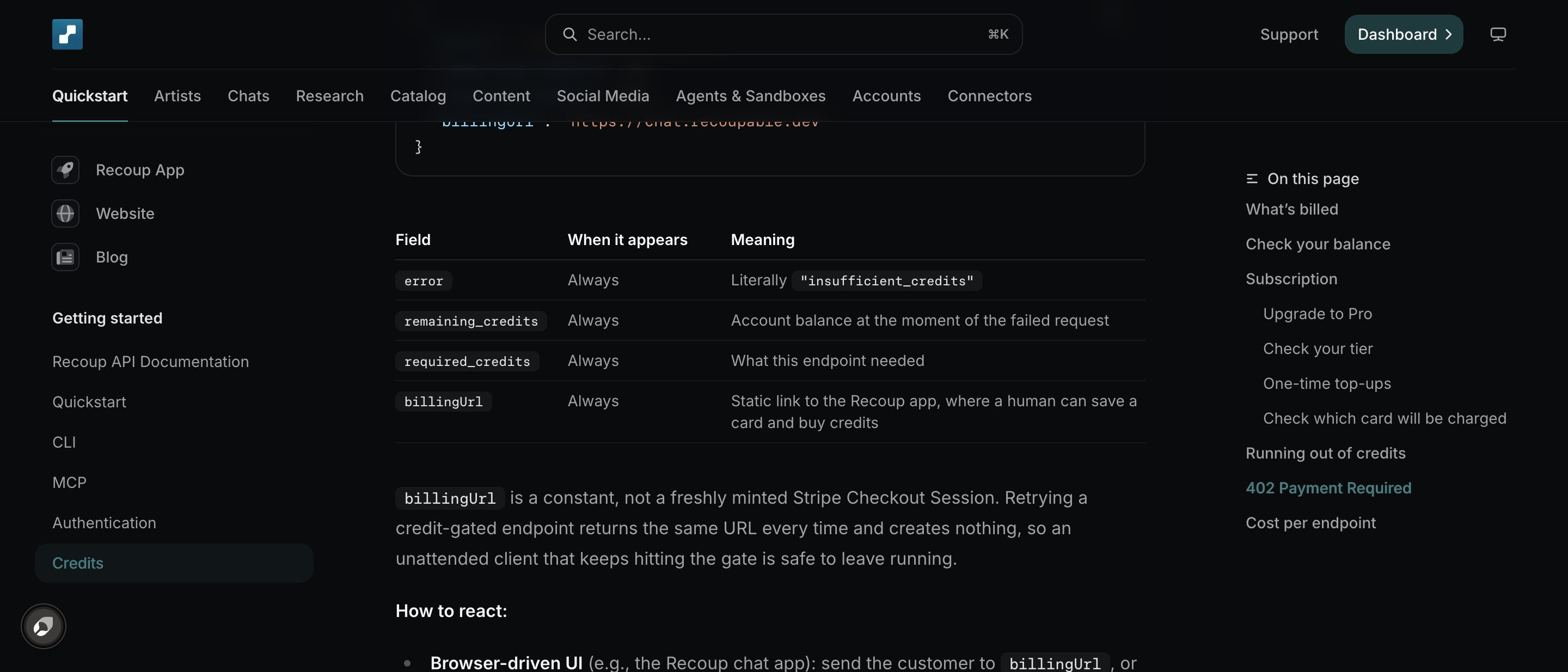The image size is (1568, 672).
Task: Select the Credits sidebar page
Action: [174, 563]
